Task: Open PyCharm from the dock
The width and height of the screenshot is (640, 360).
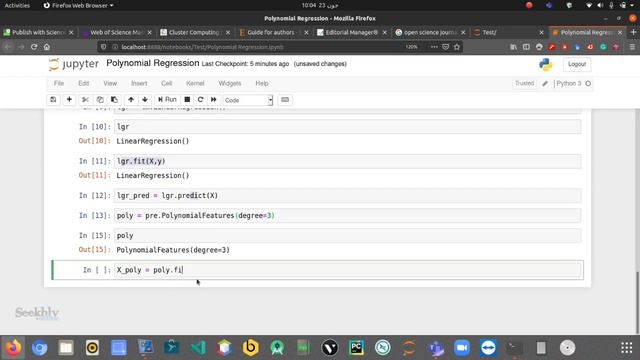Action: (x=356, y=348)
